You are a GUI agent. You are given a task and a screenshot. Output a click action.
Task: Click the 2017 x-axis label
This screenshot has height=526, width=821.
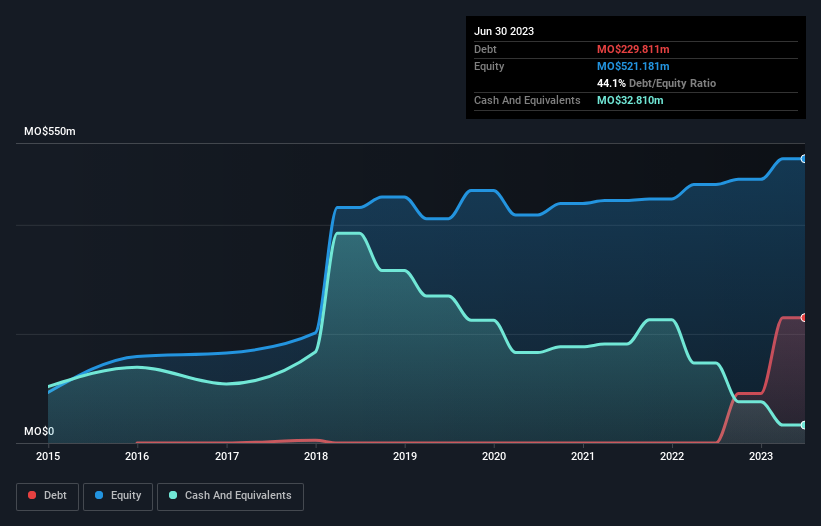tap(227, 456)
